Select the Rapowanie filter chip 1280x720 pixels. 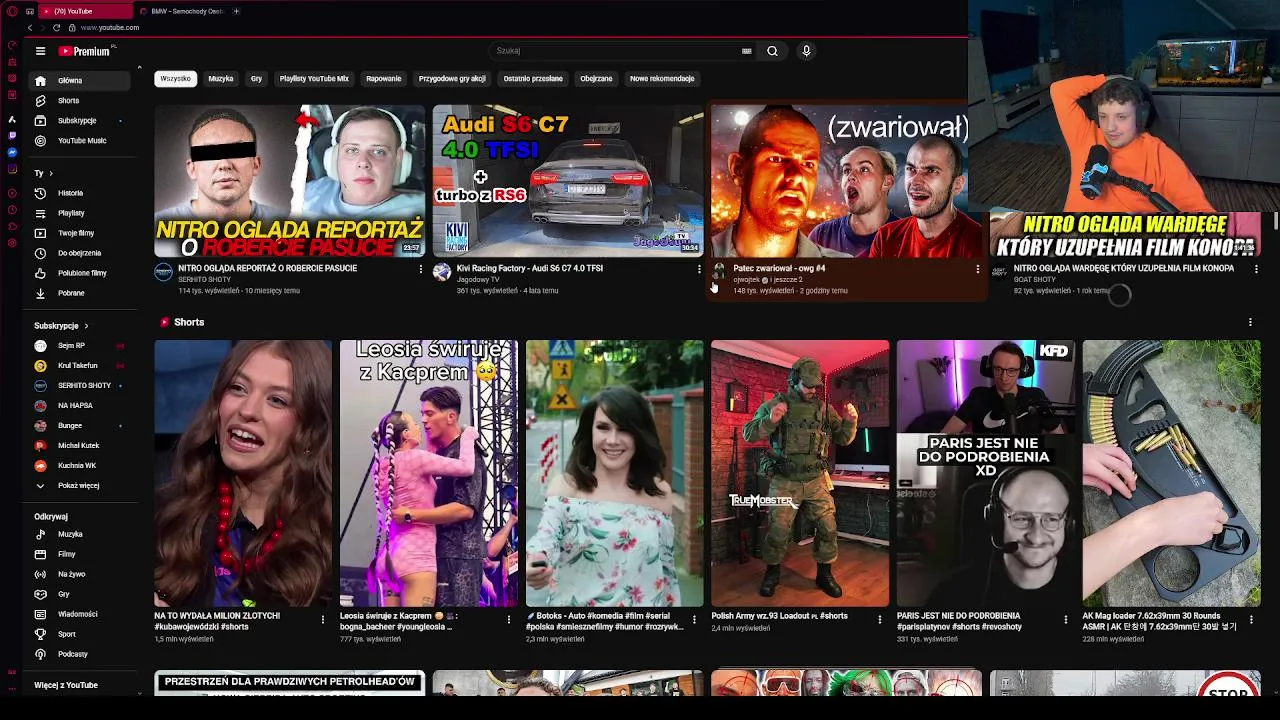point(383,79)
